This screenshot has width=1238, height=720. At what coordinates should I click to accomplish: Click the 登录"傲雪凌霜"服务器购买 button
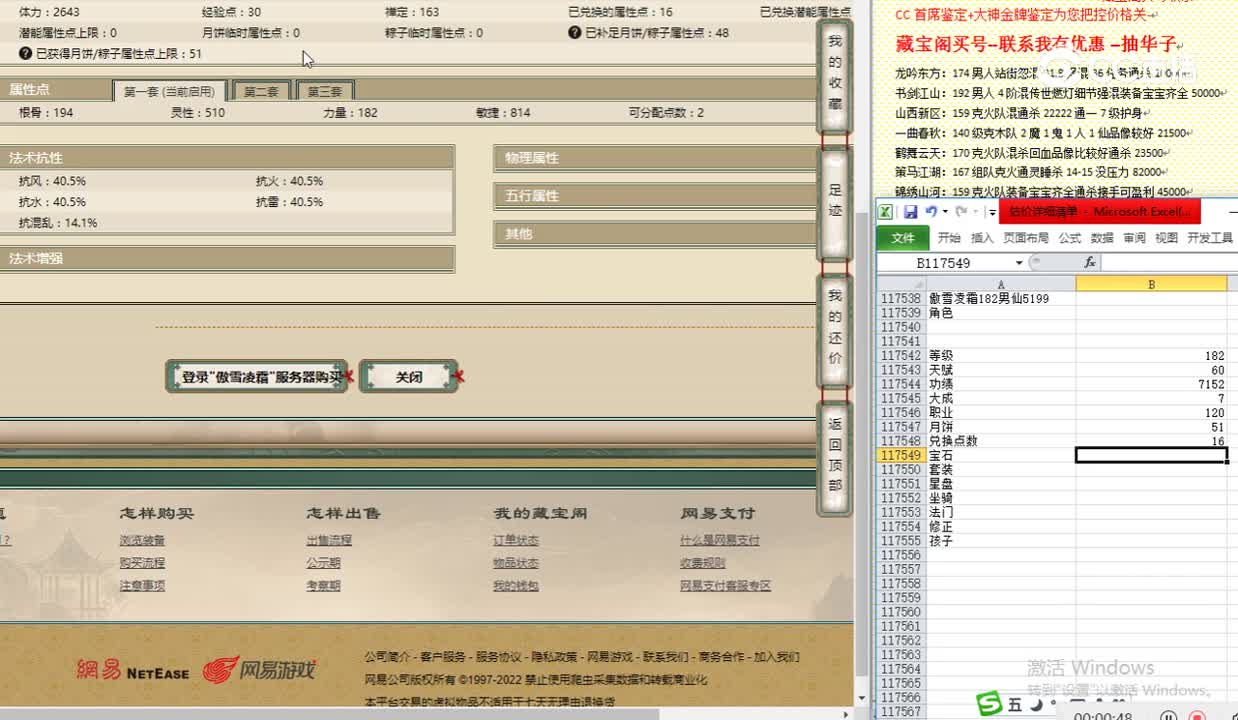pos(258,377)
